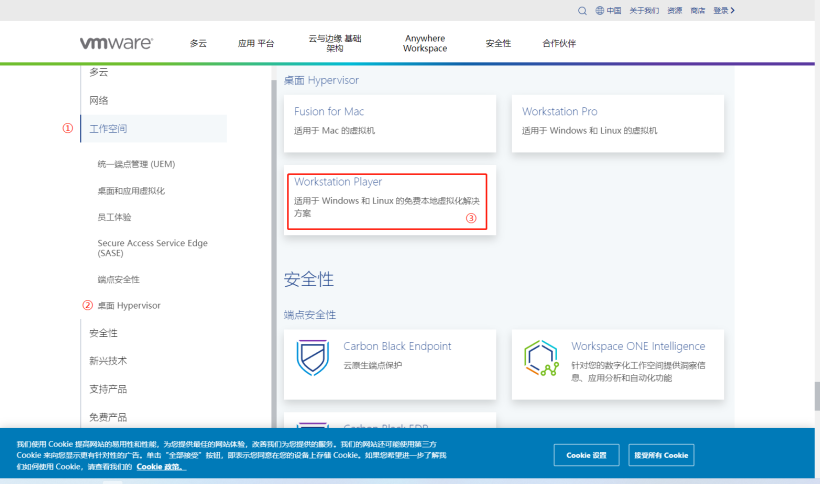
Task: Expand 工作空间 in the sidebar
Action: 108,129
